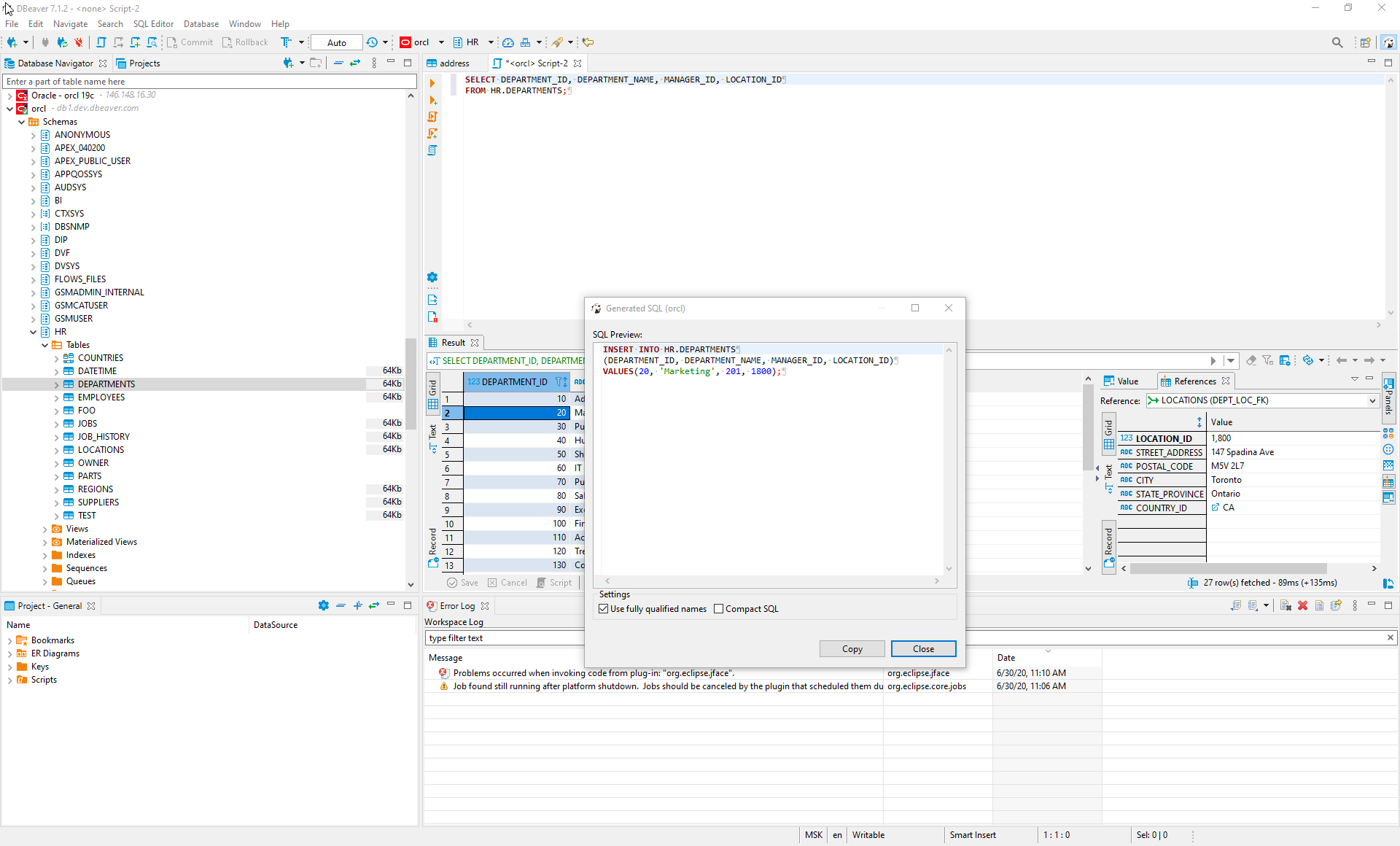
Task: Open the HR schema selector dropdown
Action: 490,42
